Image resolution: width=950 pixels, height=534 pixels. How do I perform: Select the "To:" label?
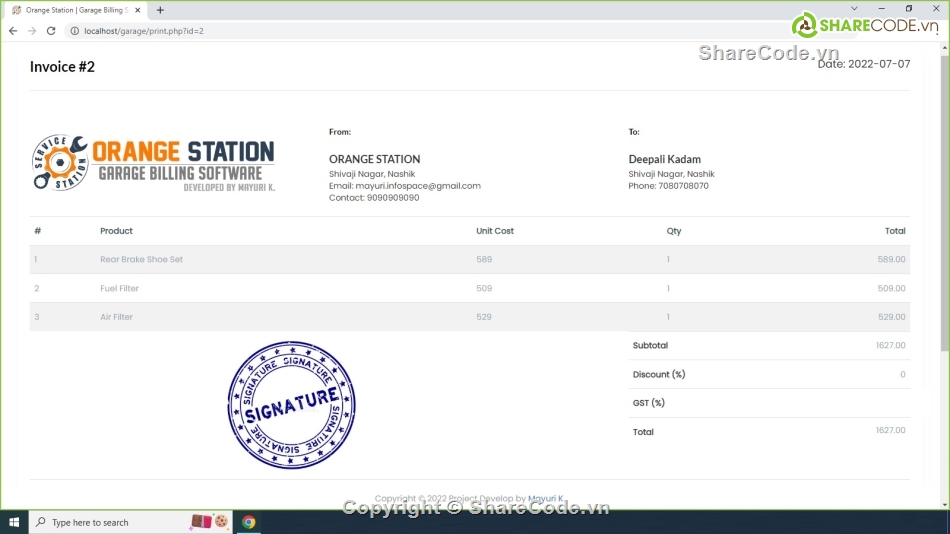coord(634,132)
